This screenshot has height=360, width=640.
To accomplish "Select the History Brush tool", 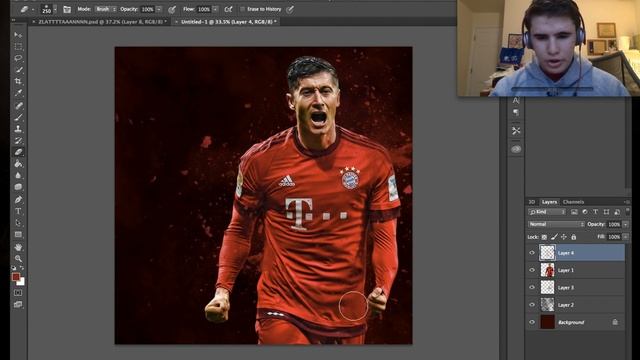I will 18,141.
